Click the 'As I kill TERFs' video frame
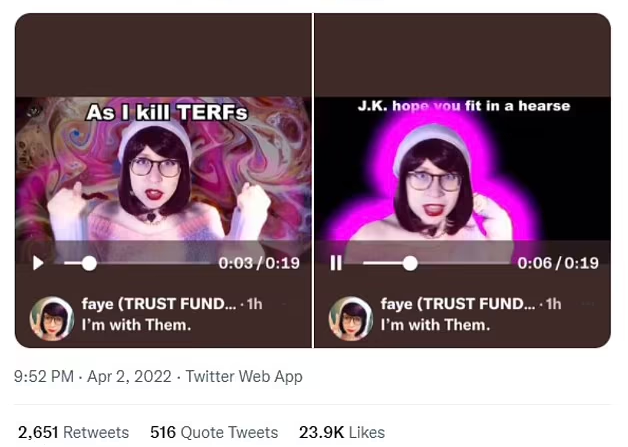 [x=163, y=168]
